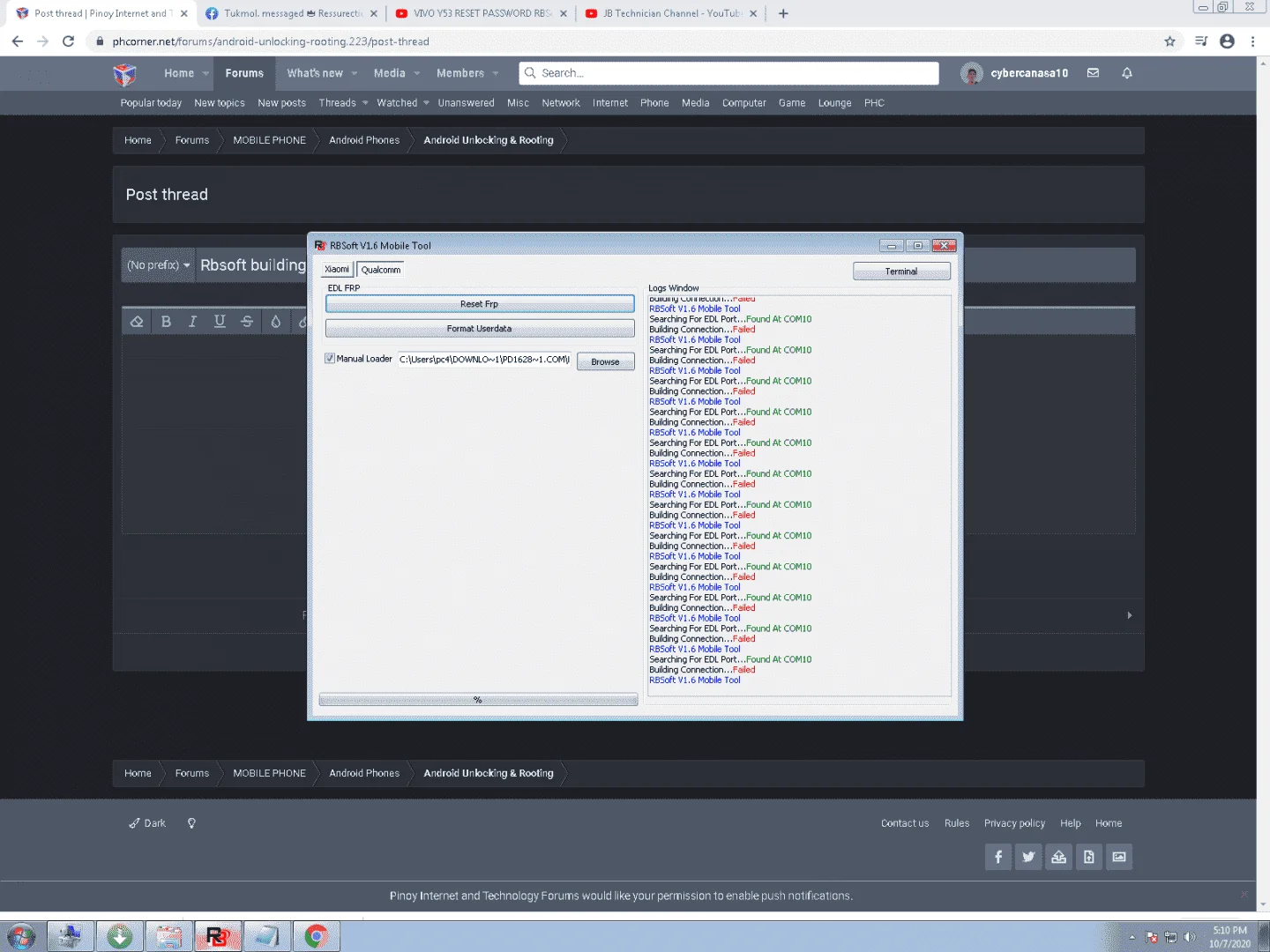
Task: Toggle strikethrough formatting in editor
Action: (x=247, y=322)
